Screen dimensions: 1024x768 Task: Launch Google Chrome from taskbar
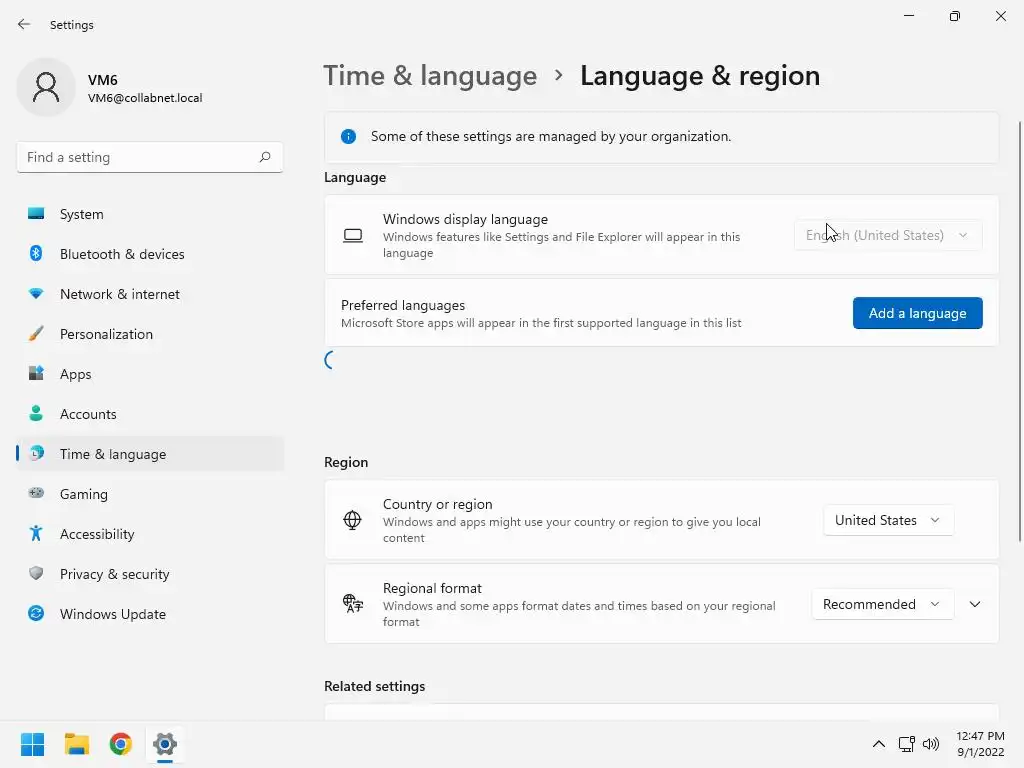click(x=121, y=744)
